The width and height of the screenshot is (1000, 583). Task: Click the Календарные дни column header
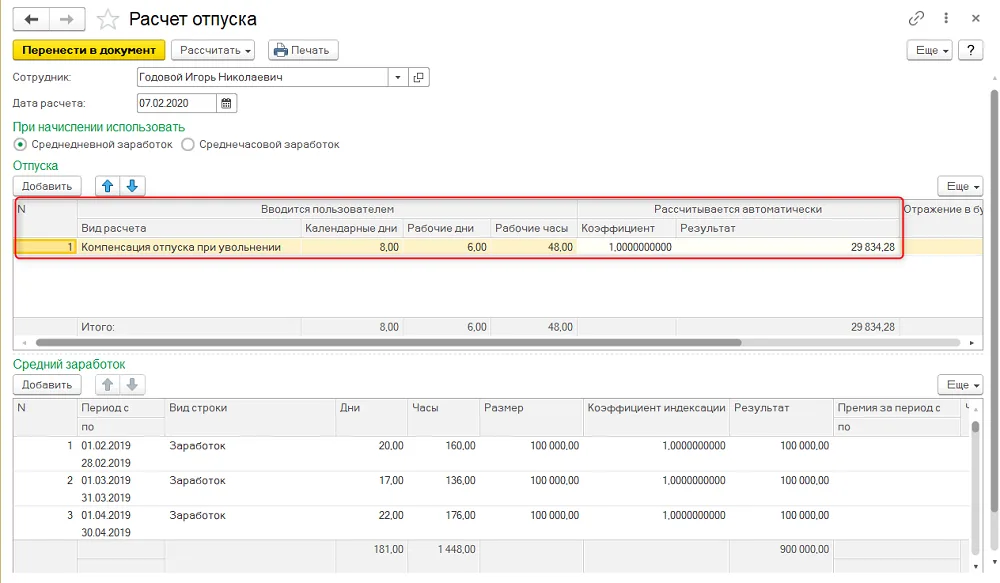click(351, 228)
